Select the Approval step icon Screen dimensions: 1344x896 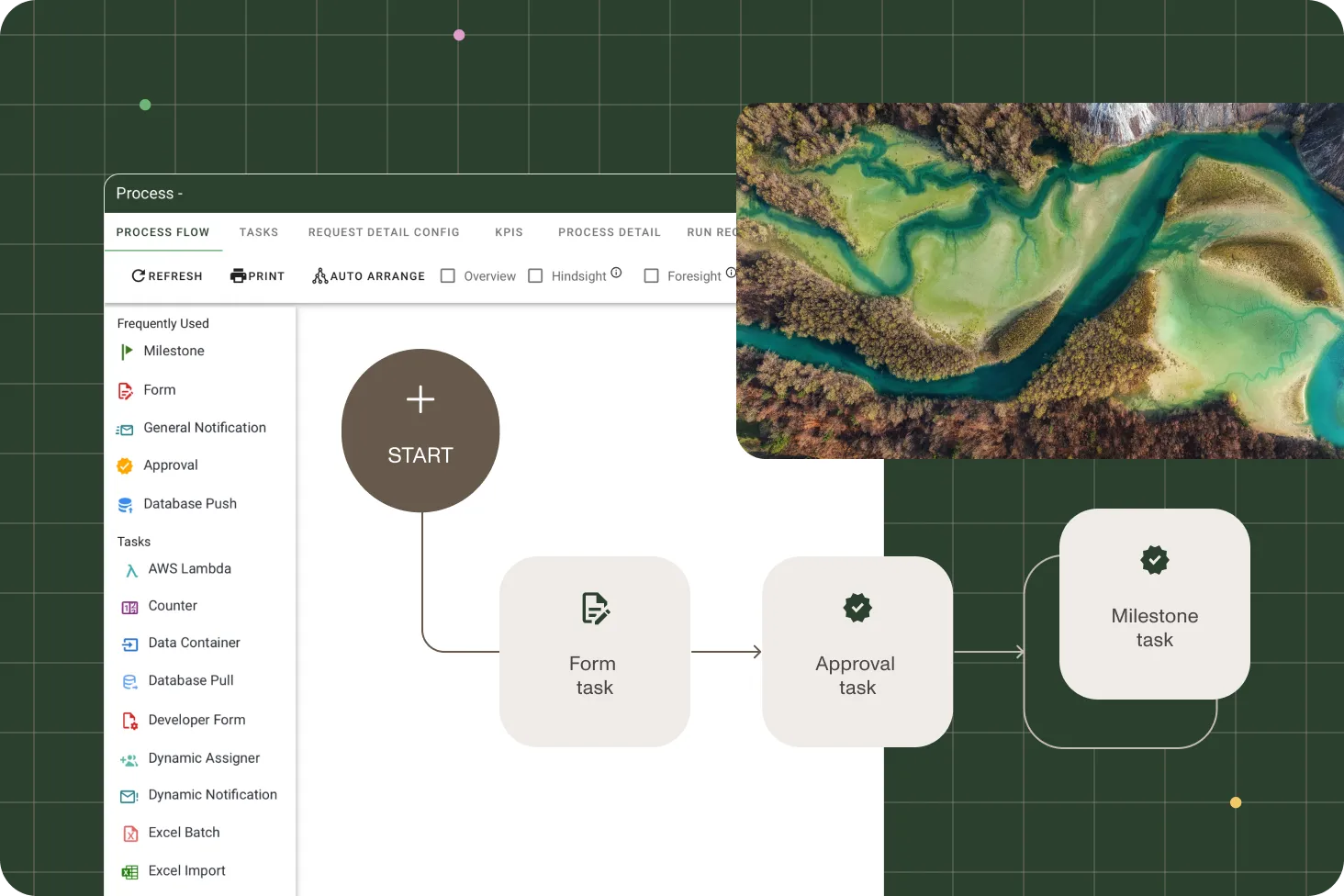pyautogui.click(x=127, y=465)
